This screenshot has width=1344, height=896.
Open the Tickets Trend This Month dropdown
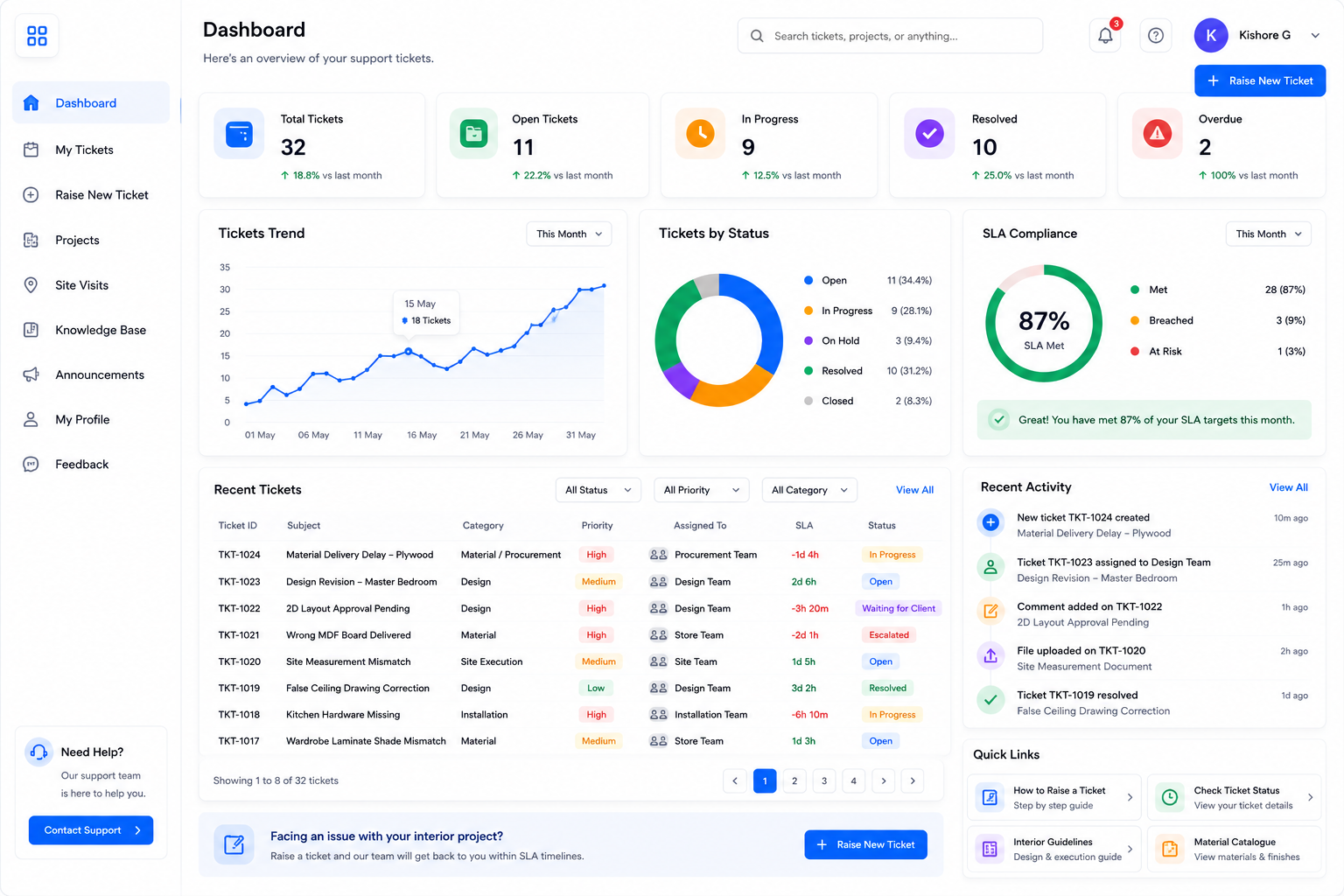(x=569, y=234)
